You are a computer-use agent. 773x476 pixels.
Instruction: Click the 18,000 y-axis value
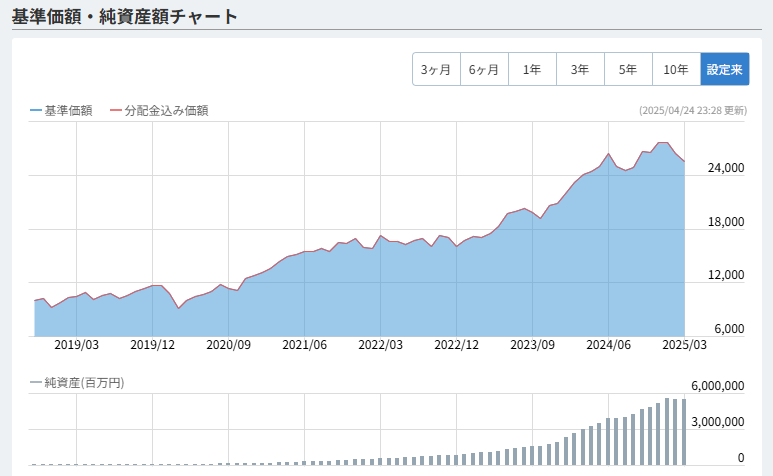click(x=726, y=222)
